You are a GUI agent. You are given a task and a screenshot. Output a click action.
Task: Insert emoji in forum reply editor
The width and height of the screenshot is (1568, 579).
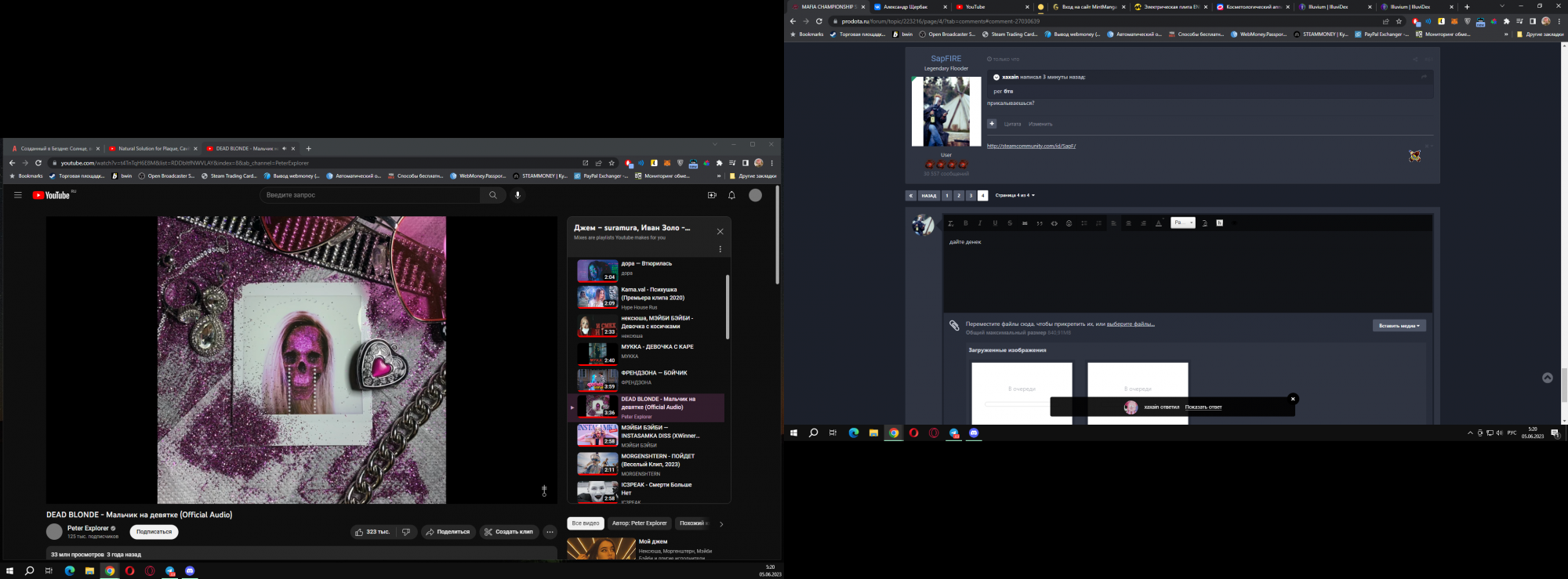click(x=1069, y=223)
